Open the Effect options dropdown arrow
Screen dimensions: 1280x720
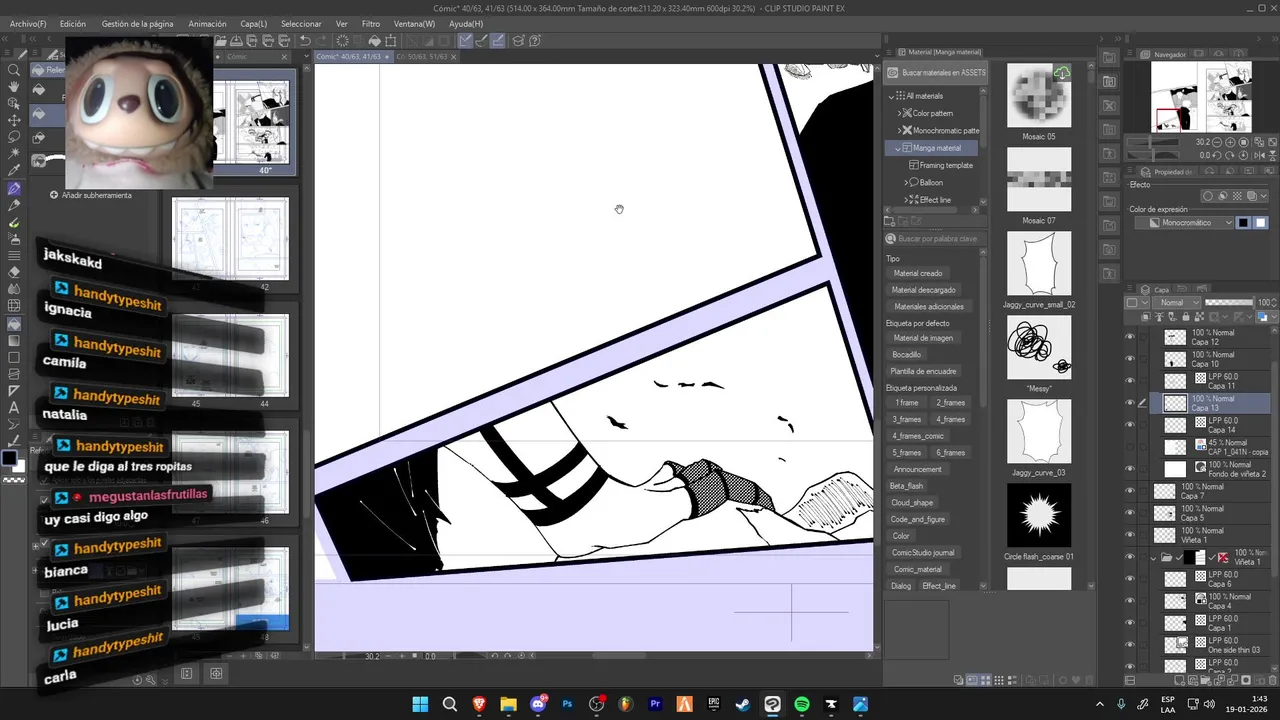[1263, 196]
